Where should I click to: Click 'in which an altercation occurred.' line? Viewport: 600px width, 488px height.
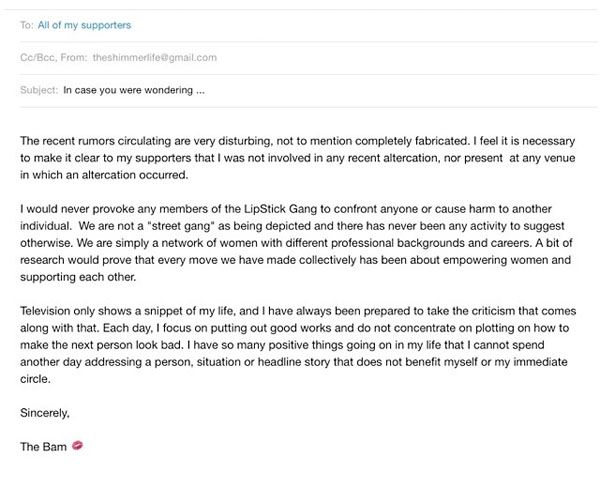[x=104, y=175]
